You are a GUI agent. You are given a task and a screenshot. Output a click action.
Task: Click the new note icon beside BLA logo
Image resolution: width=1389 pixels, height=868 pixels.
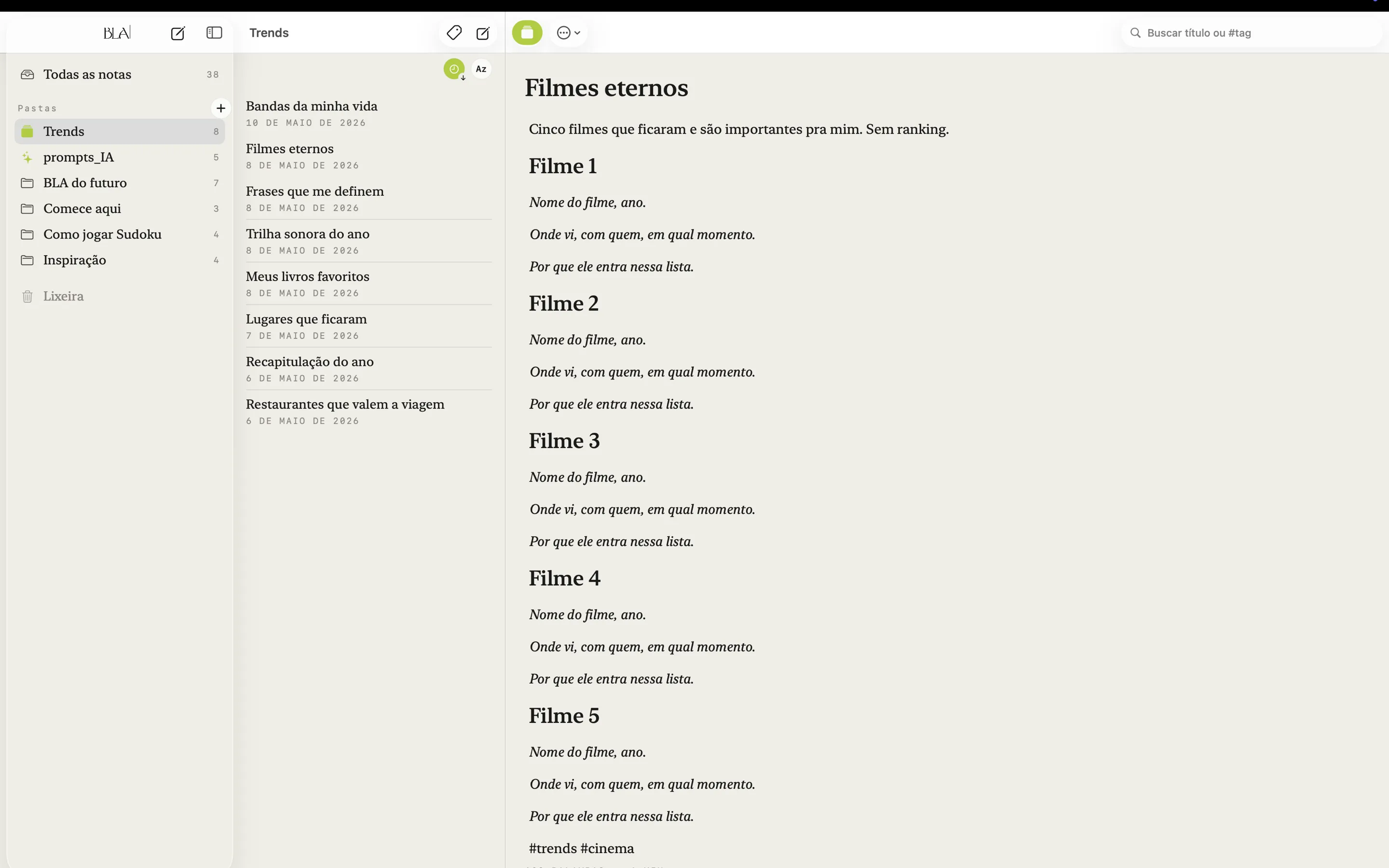point(178,33)
